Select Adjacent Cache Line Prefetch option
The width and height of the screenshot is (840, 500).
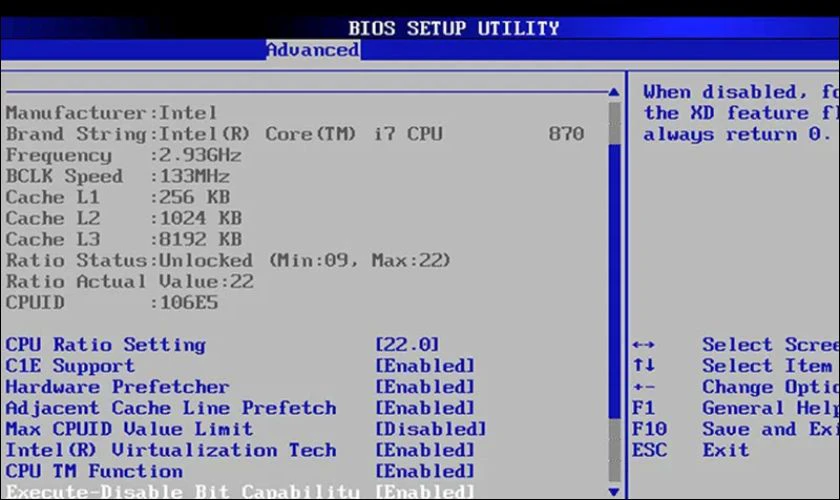(171, 408)
